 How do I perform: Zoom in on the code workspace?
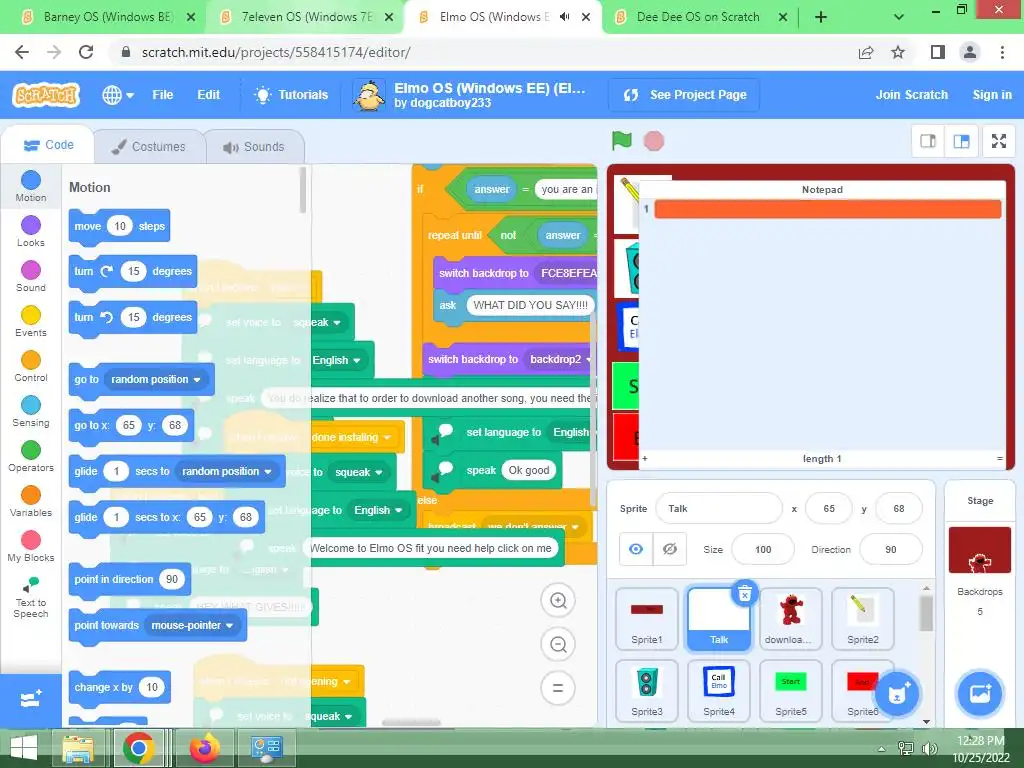558,600
